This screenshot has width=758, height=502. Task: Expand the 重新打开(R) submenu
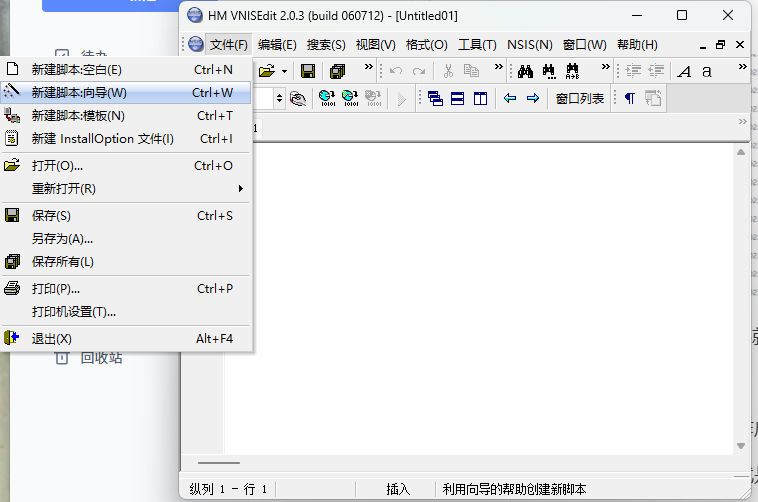point(126,189)
